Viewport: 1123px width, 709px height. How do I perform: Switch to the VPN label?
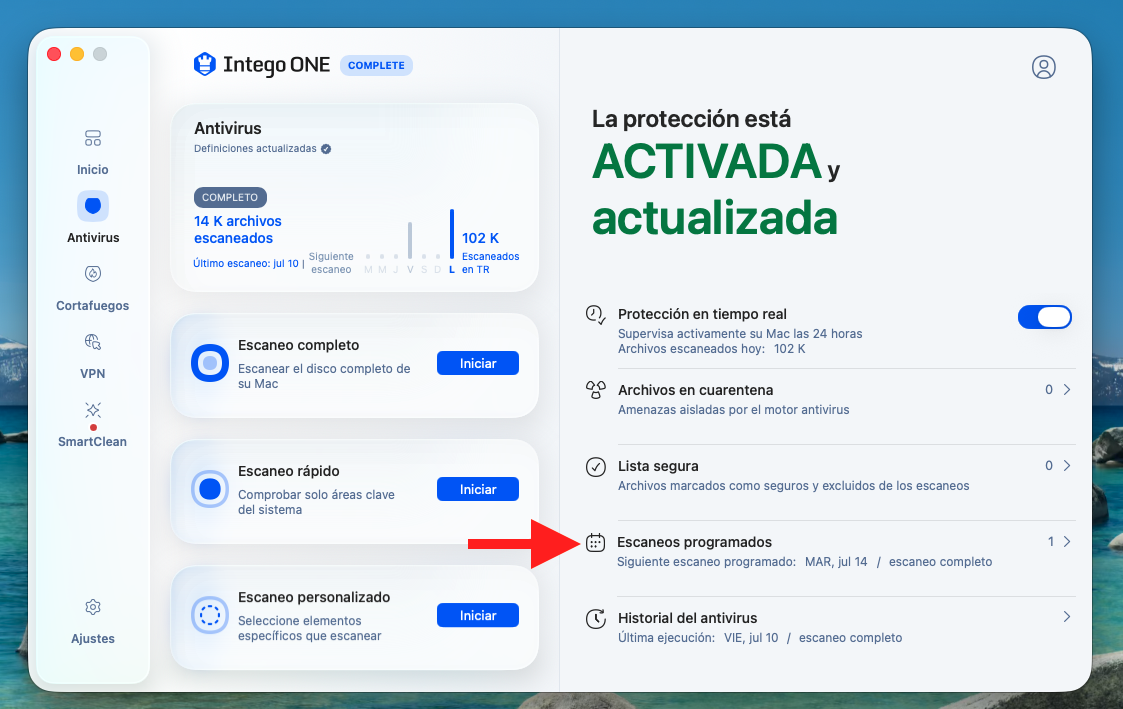point(92,374)
